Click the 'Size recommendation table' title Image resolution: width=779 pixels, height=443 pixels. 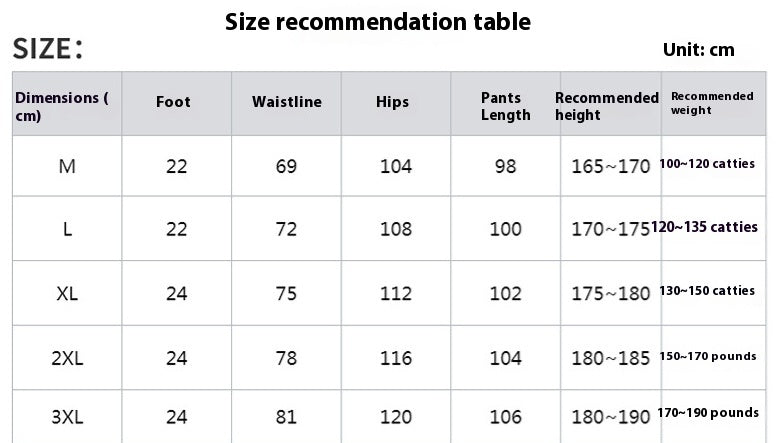click(377, 21)
